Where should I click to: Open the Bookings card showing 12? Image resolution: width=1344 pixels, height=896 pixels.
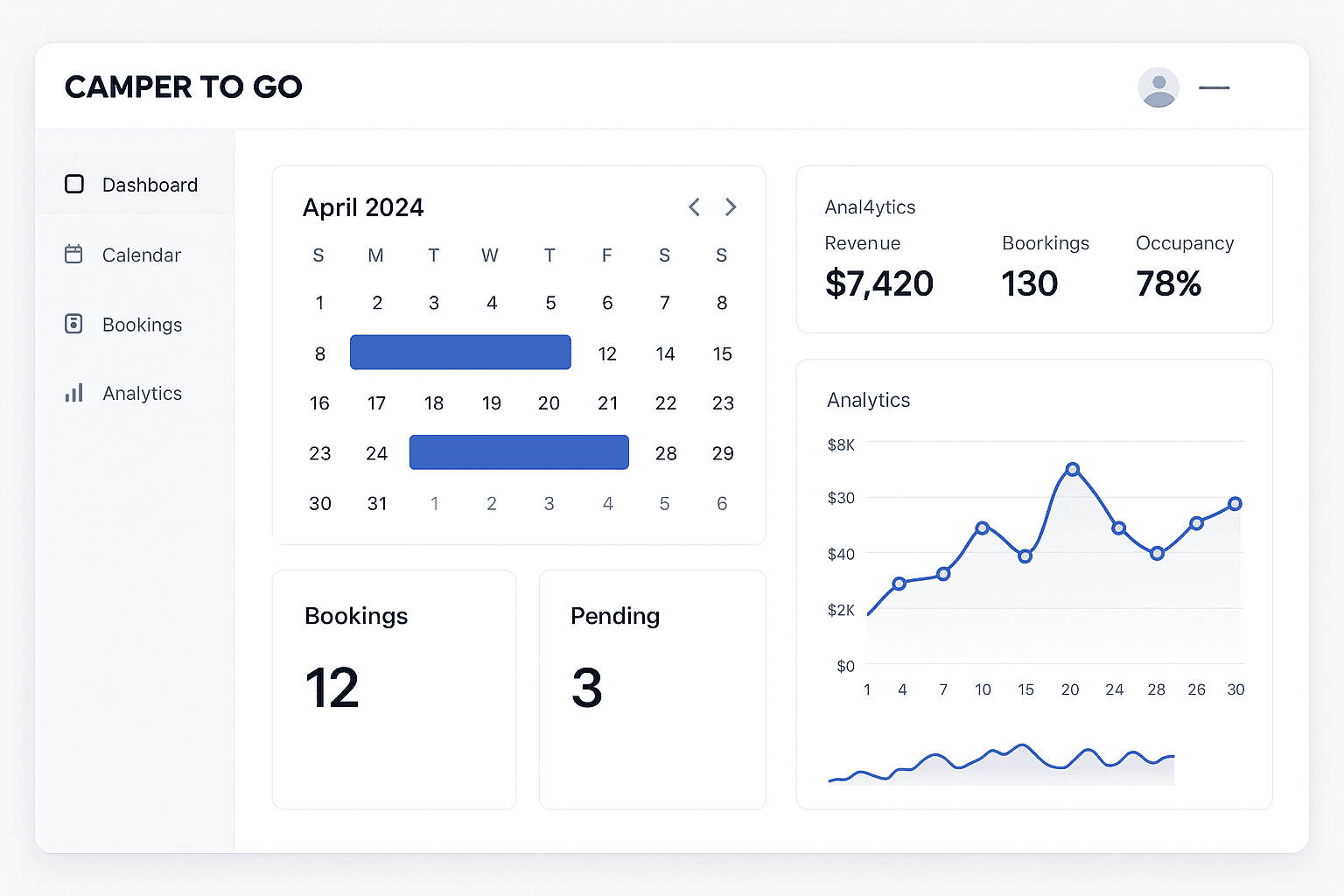394,689
